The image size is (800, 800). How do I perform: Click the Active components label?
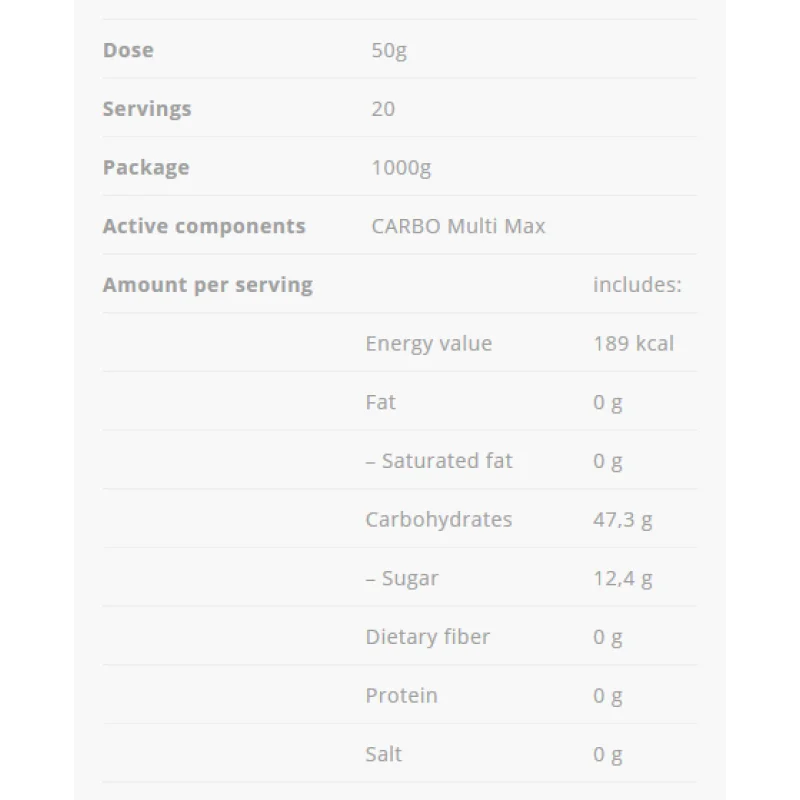click(204, 226)
